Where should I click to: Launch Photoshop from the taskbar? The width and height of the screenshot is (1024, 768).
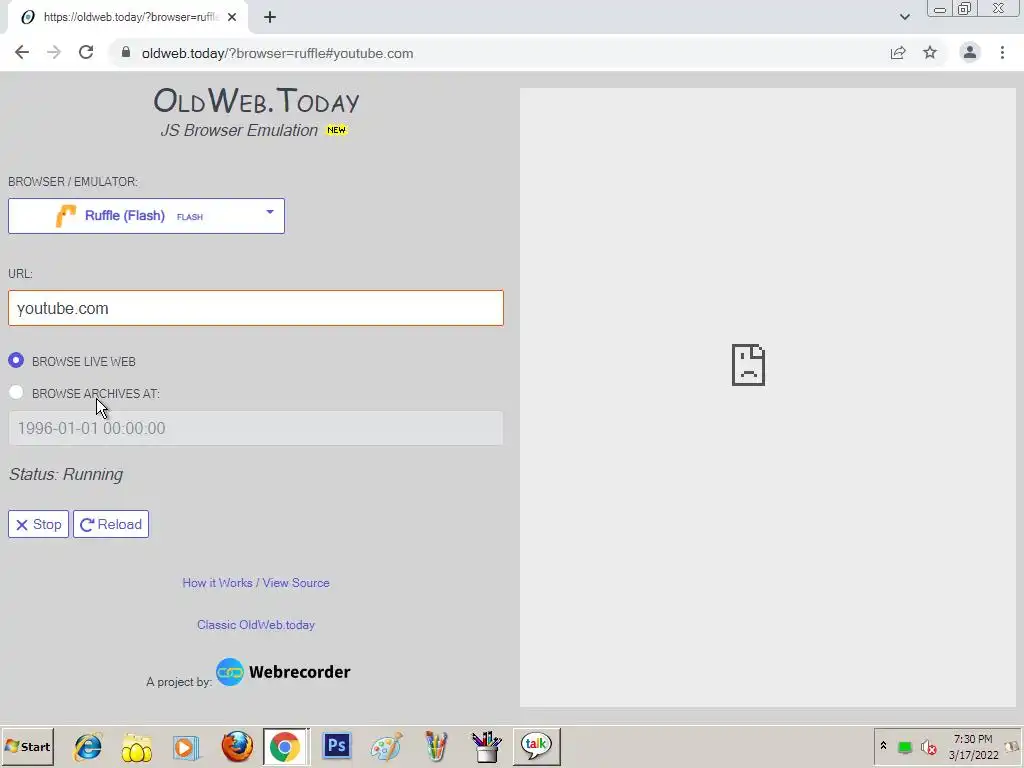pyautogui.click(x=337, y=745)
